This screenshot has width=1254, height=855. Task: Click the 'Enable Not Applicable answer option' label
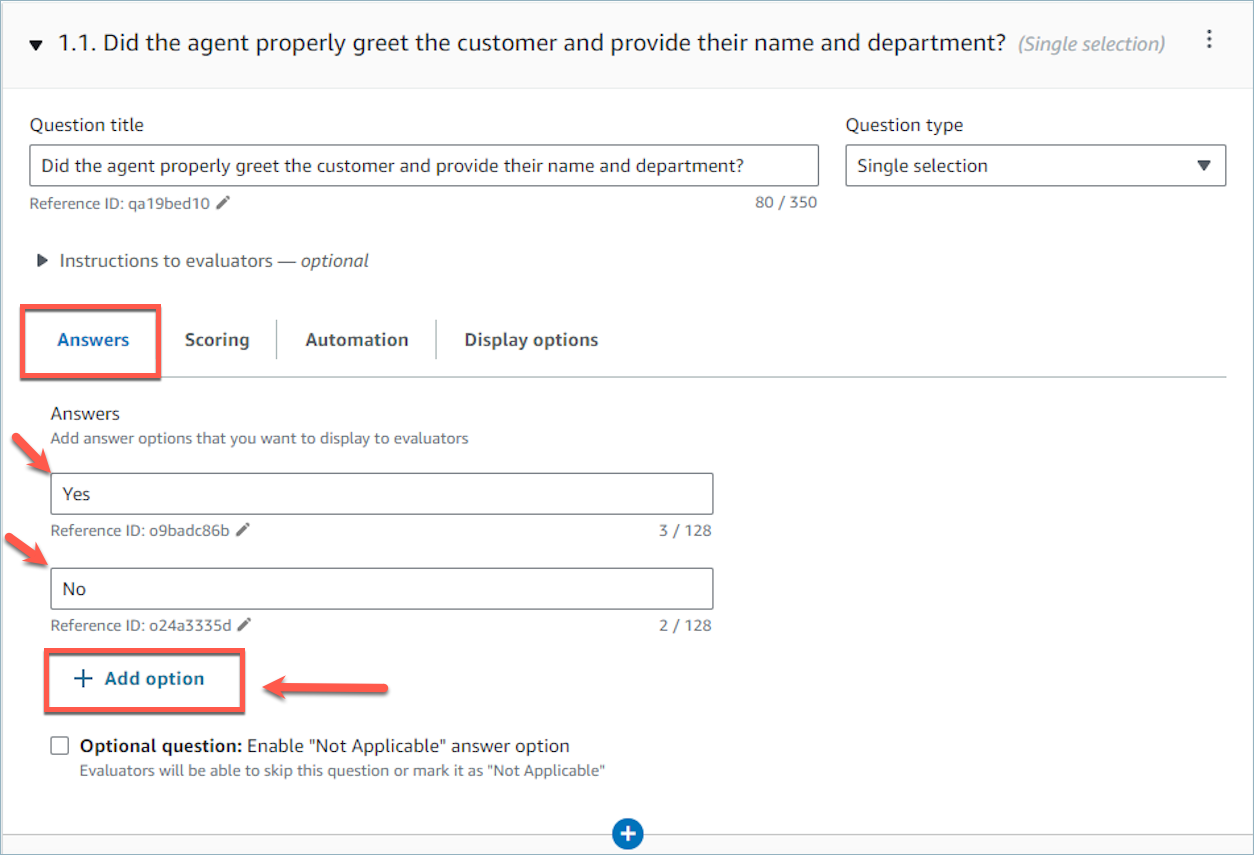(408, 746)
